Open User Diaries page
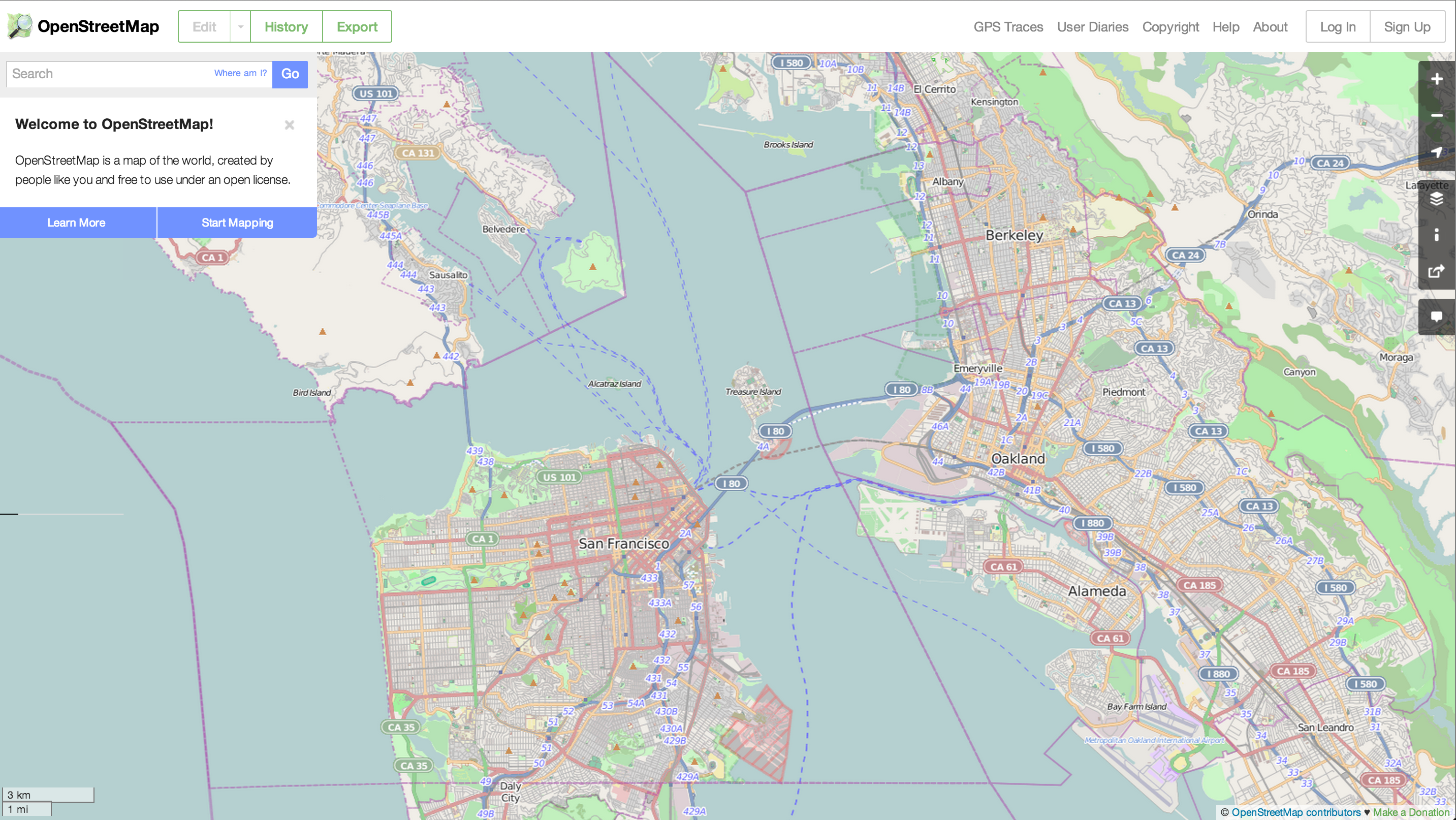The height and width of the screenshot is (820, 1456). 1092,26
